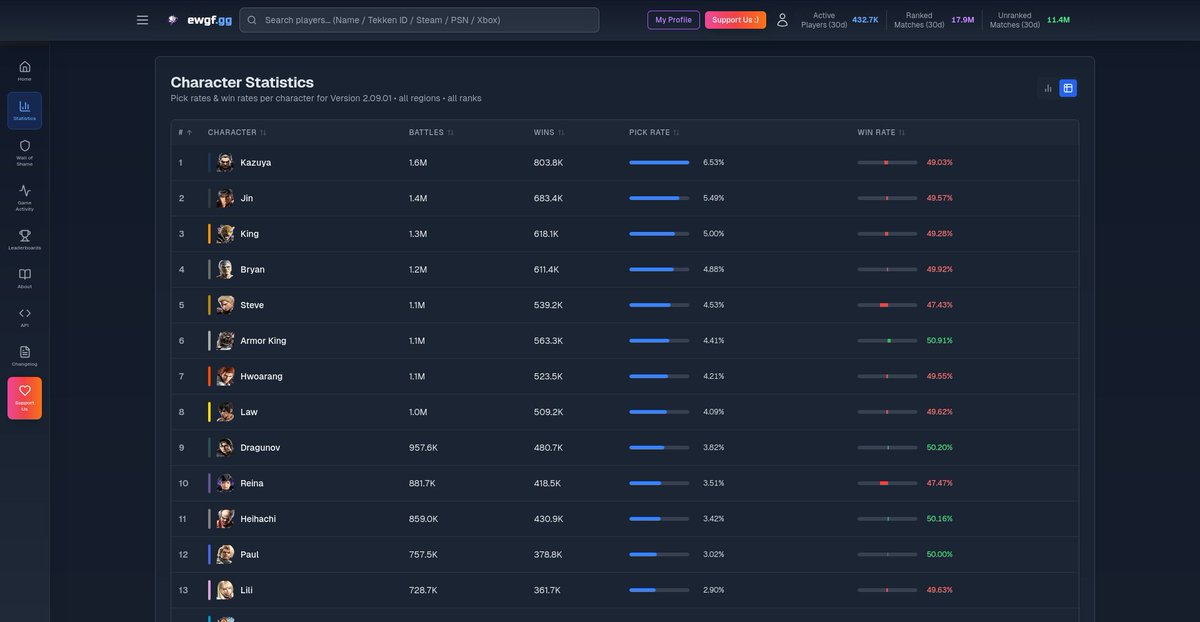Focus the Search players input field
This screenshot has height=622, width=1200.
point(419,20)
